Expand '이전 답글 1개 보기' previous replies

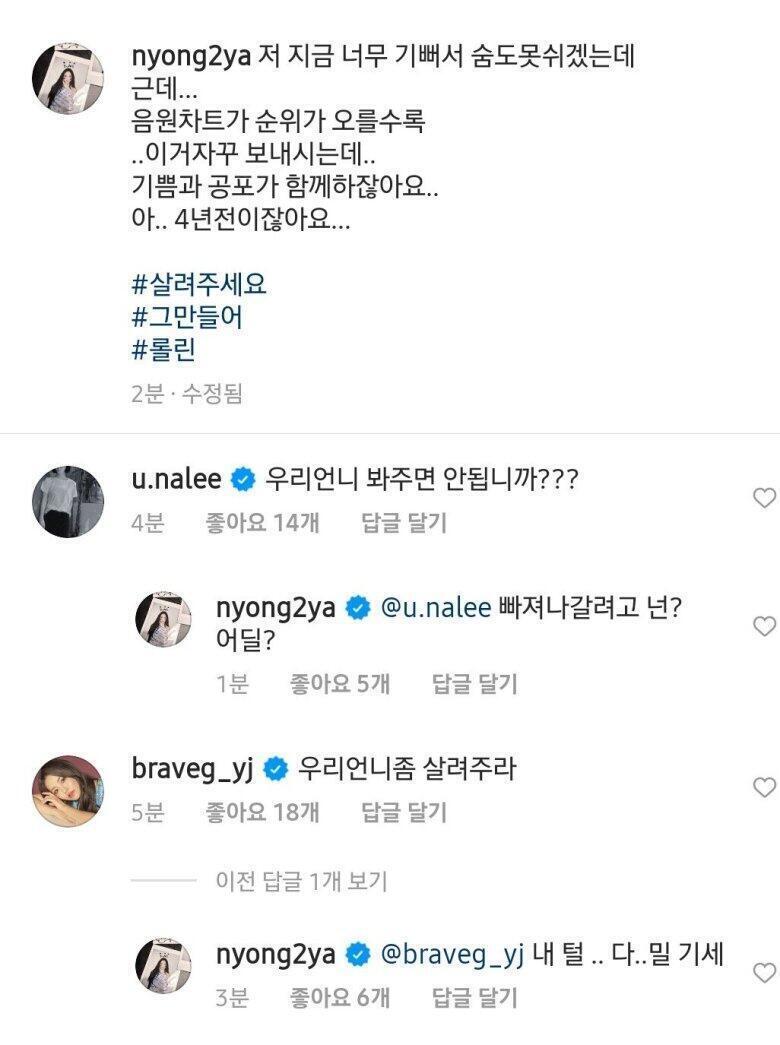pyautogui.click(x=301, y=881)
